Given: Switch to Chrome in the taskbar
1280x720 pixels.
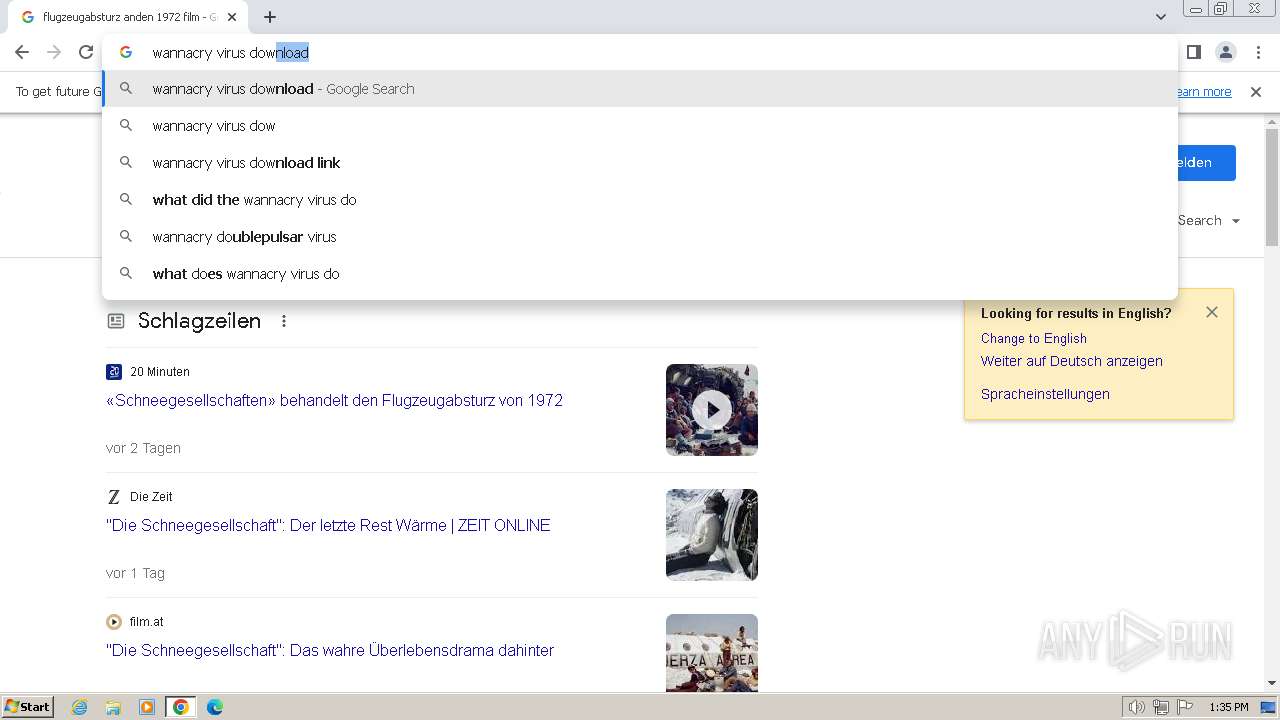Looking at the screenshot, I should [181, 707].
